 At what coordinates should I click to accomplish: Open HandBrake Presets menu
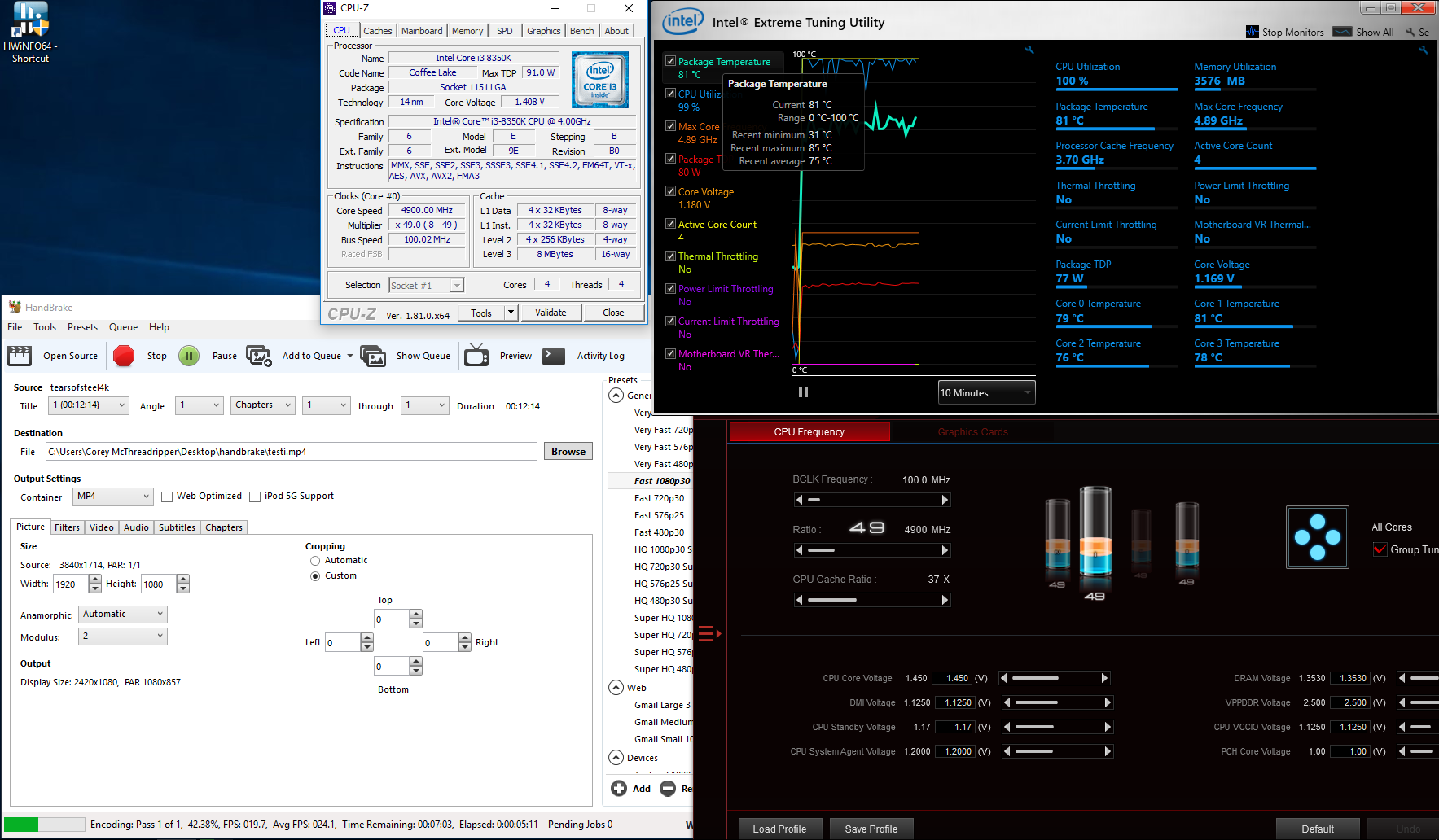[x=82, y=327]
